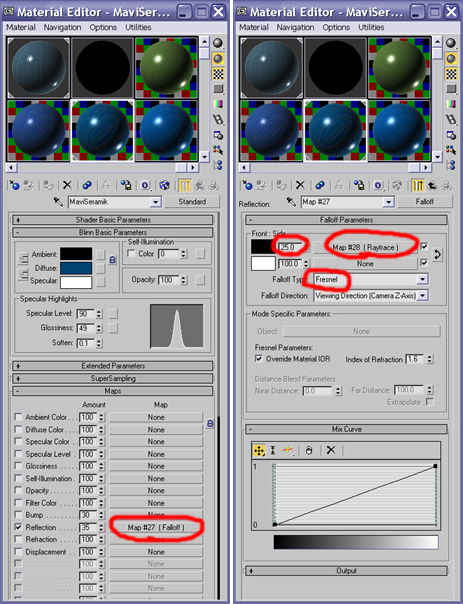This screenshot has width=463, height=604.
Task: Click Material Effects Channel icon in Standard window
Action: click(145, 185)
